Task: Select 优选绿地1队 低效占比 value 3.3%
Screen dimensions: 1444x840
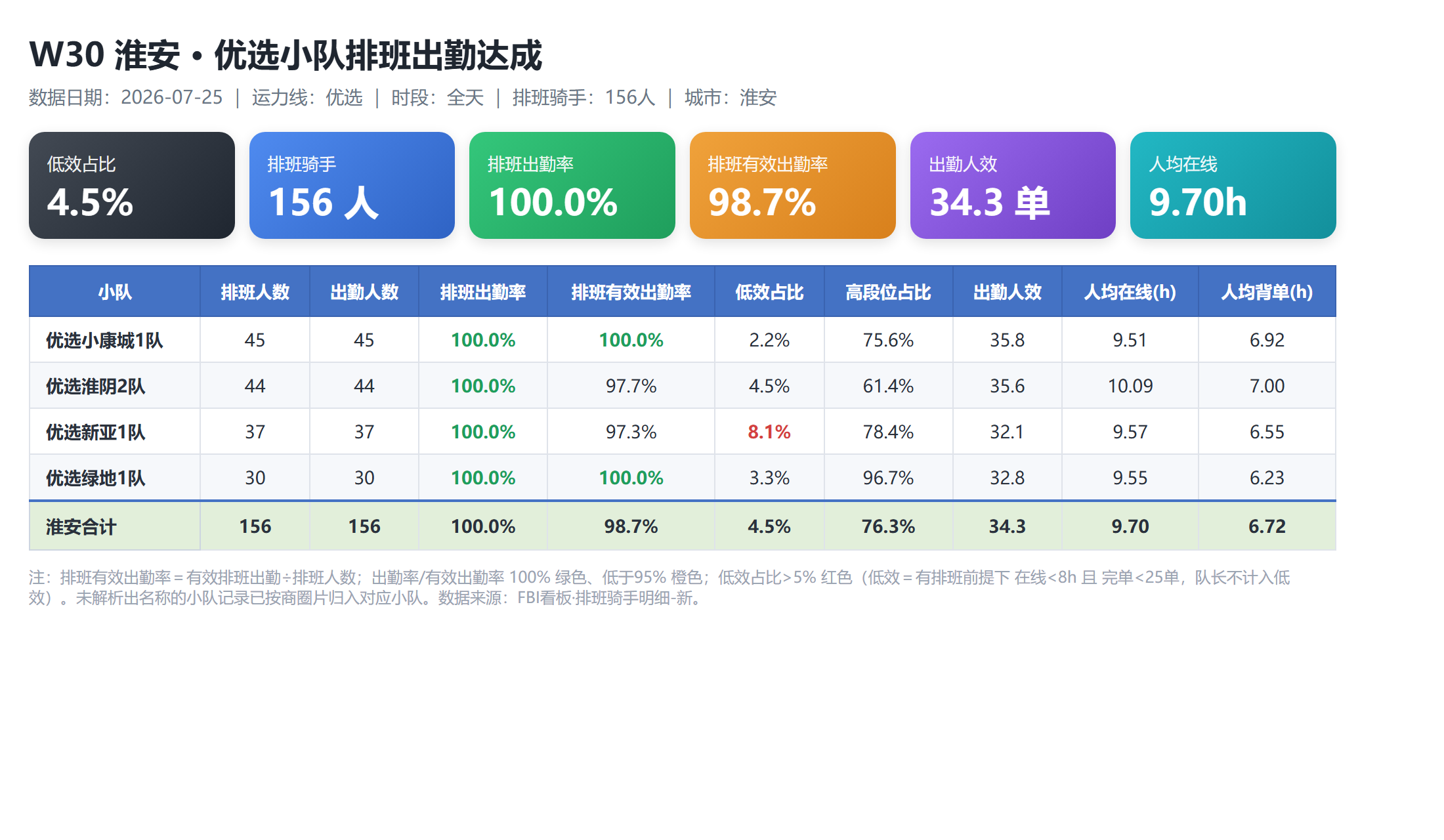Action: coord(769,478)
